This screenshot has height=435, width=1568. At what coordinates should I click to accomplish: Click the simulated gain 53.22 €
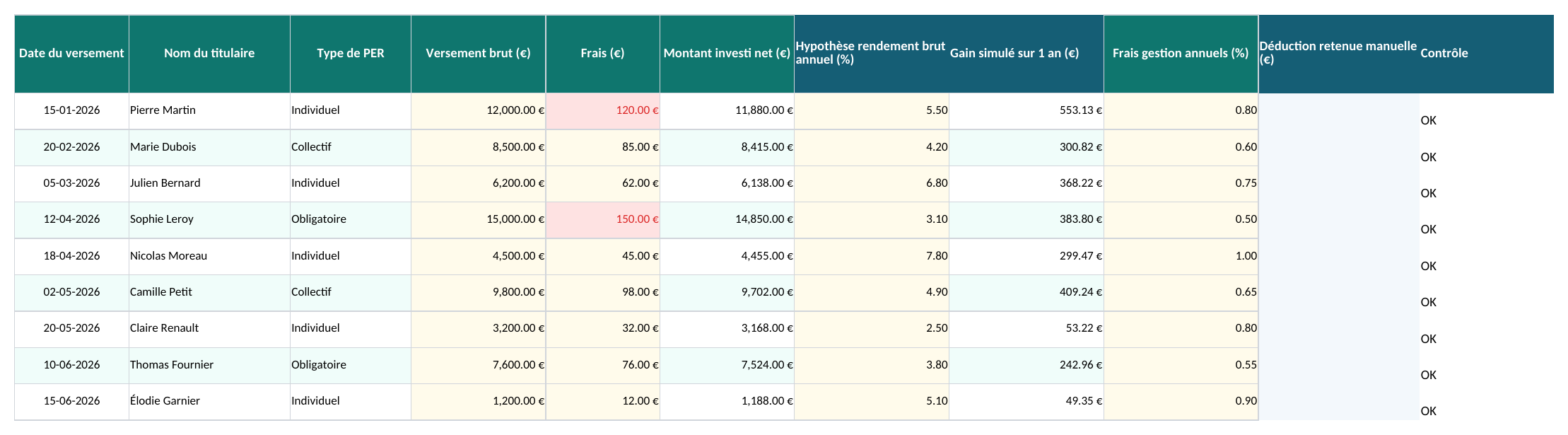1026,329
